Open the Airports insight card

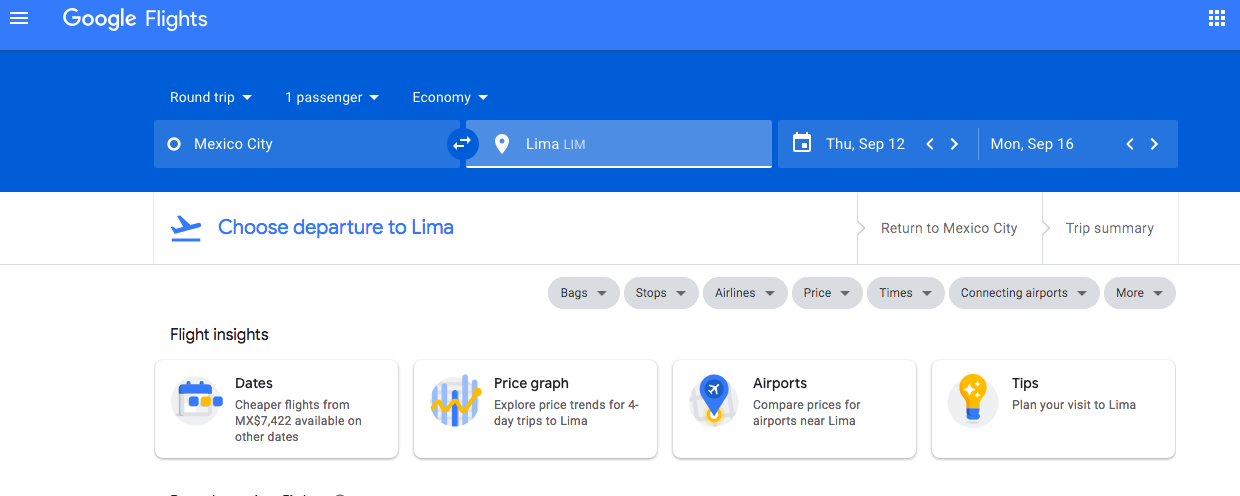(x=794, y=409)
